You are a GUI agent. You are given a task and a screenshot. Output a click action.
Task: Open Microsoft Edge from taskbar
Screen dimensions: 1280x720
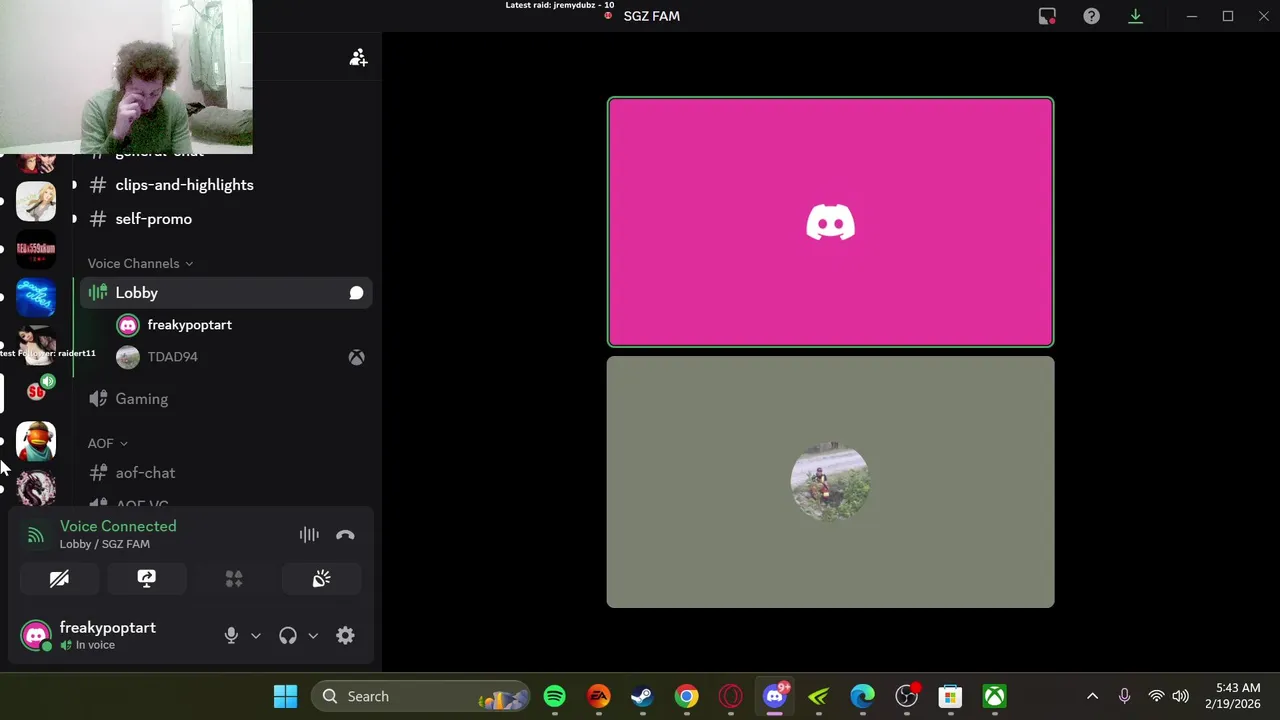pos(862,696)
